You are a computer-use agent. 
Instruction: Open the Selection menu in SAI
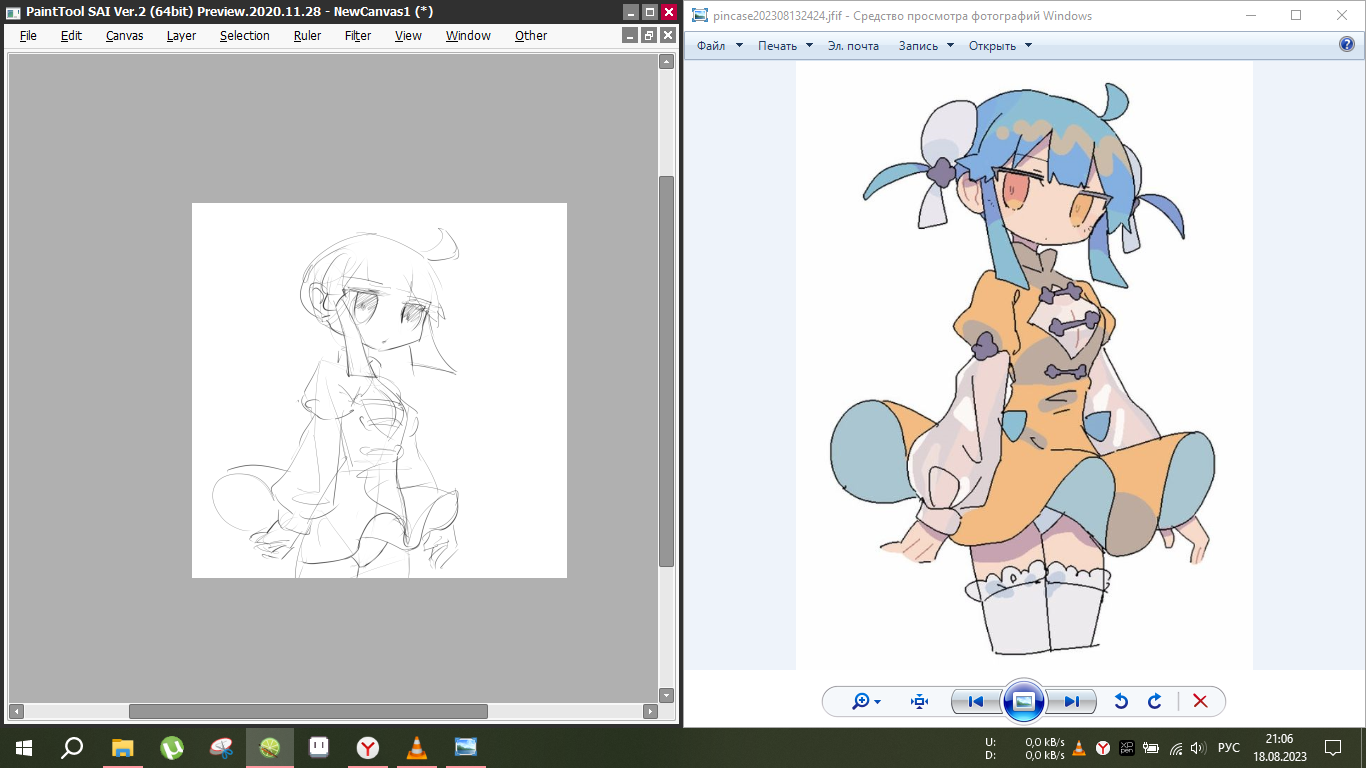coord(245,35)
